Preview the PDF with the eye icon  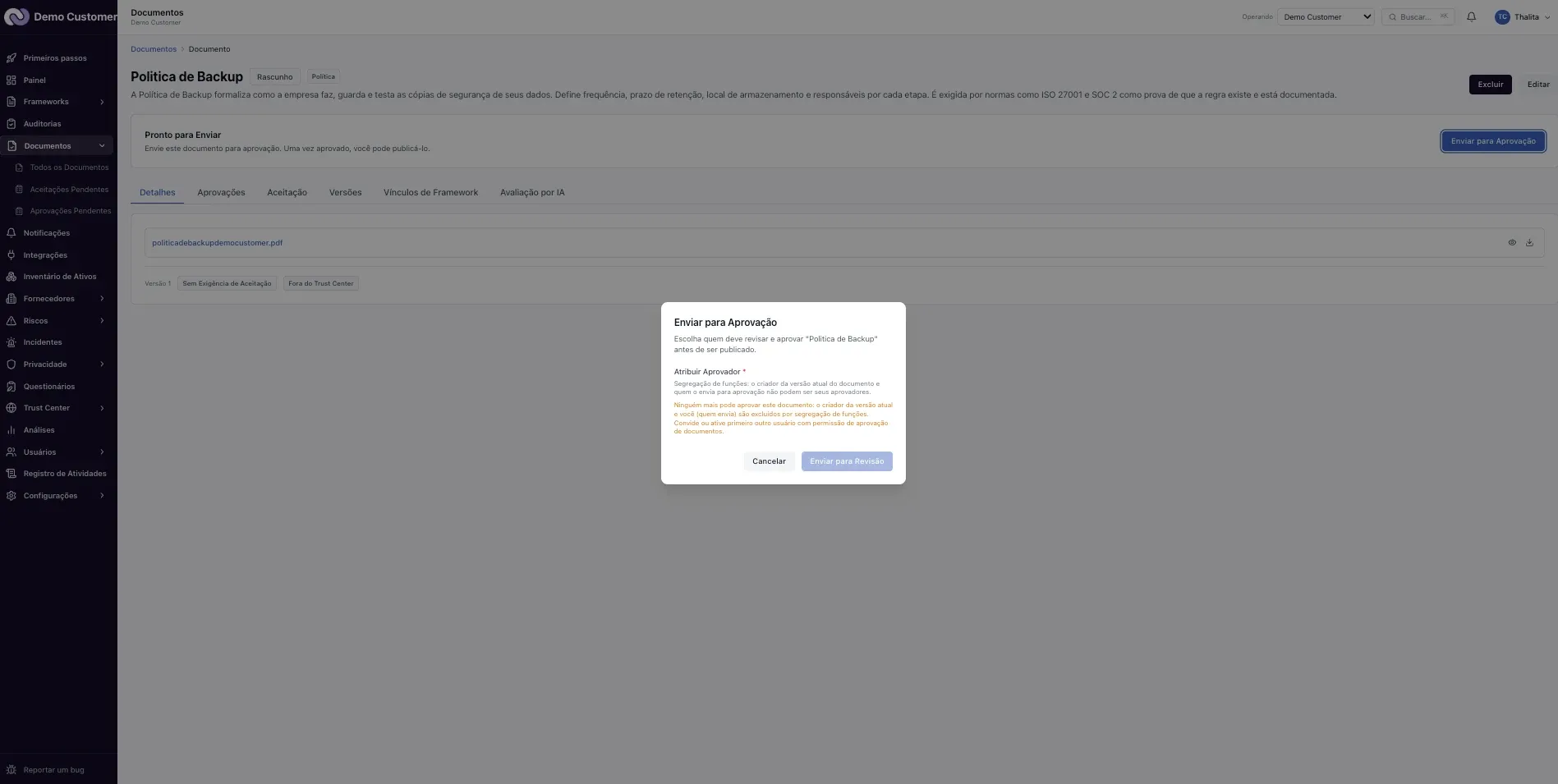[x=1512, y=243]
